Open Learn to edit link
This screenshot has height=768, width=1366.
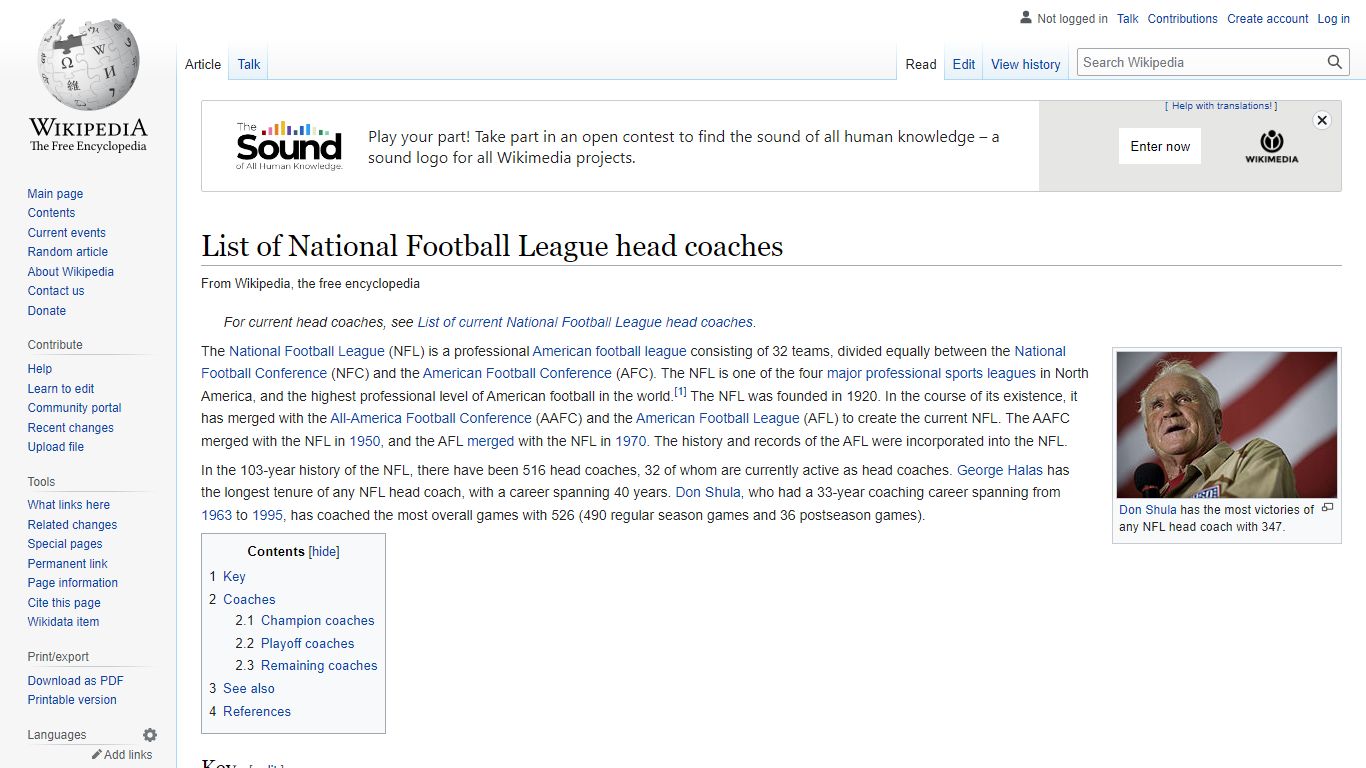(61, 389)
